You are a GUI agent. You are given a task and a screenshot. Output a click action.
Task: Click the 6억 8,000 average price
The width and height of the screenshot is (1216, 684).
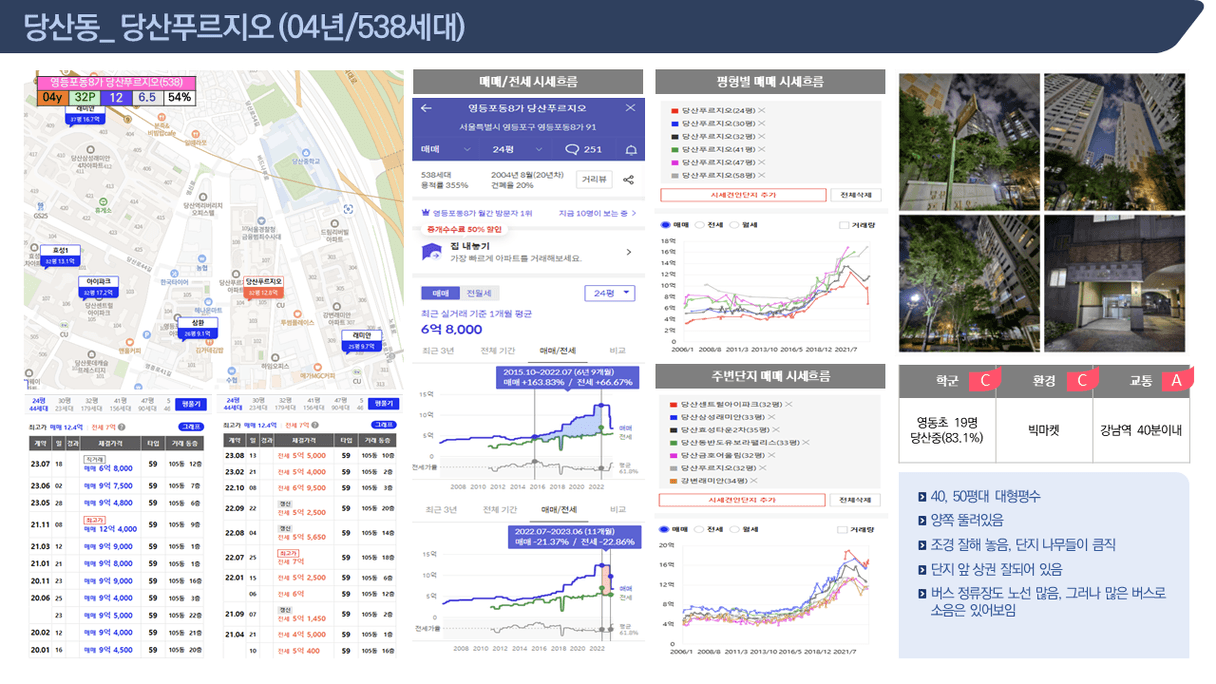(451, 329)
